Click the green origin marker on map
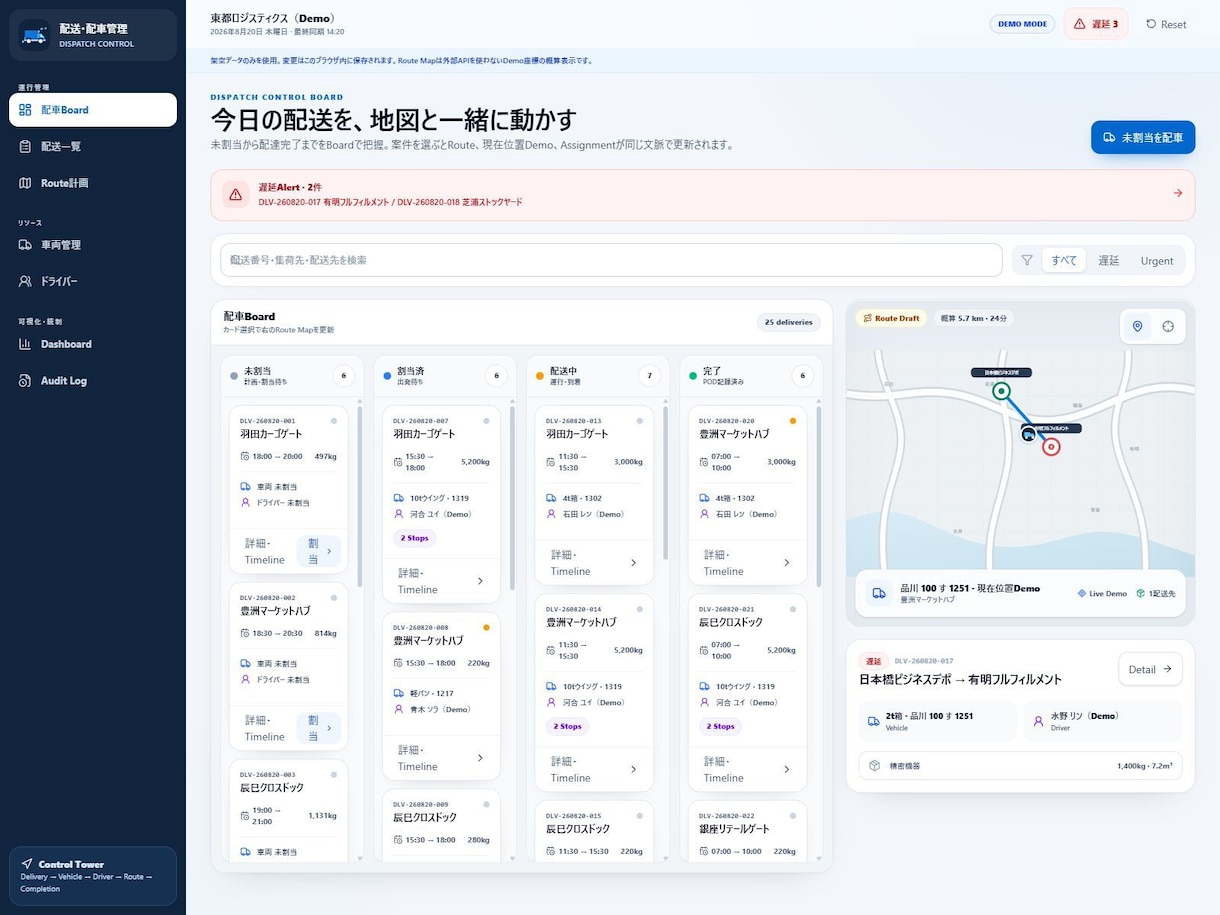This screenshot has height=915, width=1220. pyautogui.click(x=1002, y=392)
